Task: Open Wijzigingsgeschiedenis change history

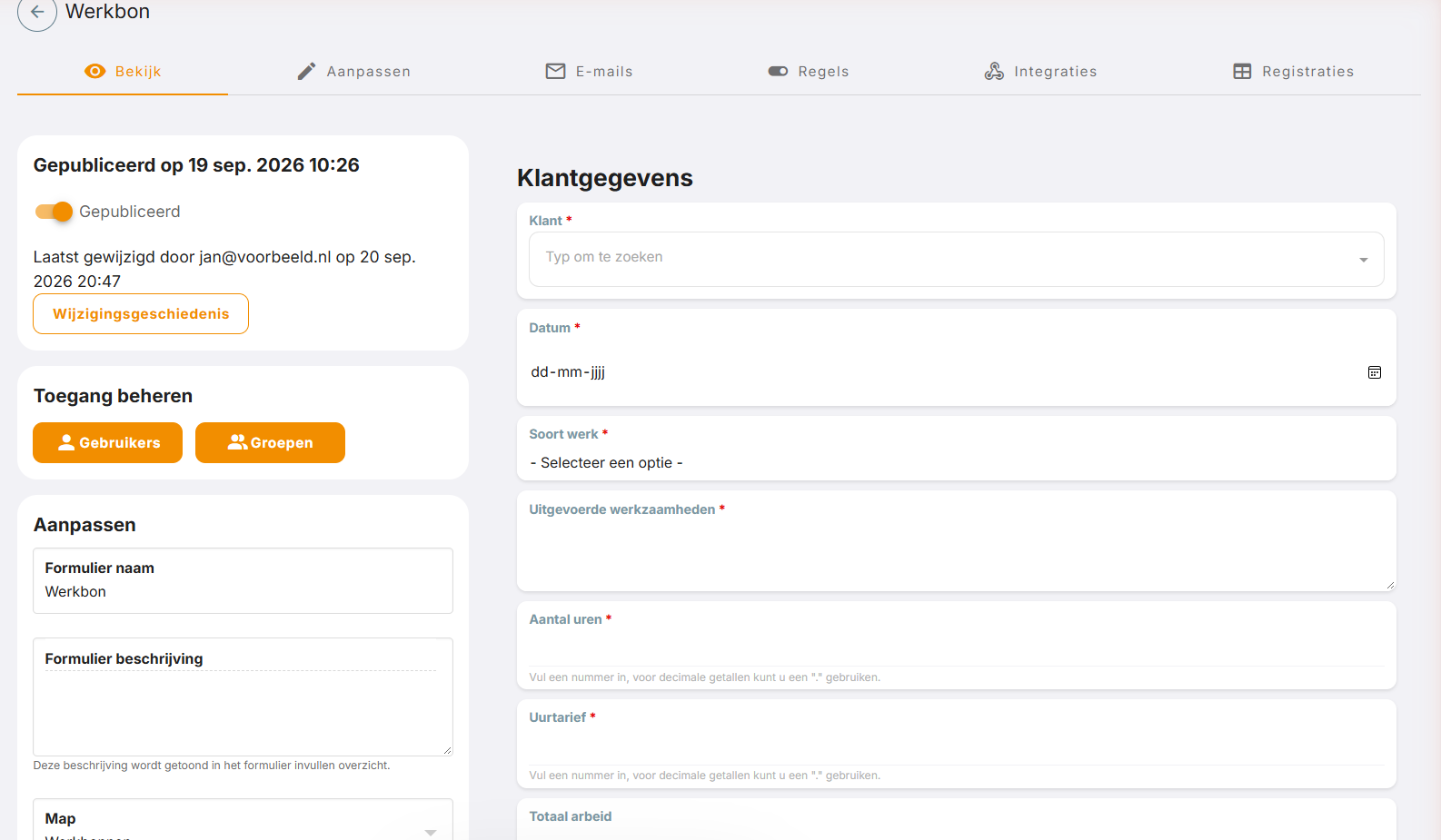Action: click(x=141, y=313)
